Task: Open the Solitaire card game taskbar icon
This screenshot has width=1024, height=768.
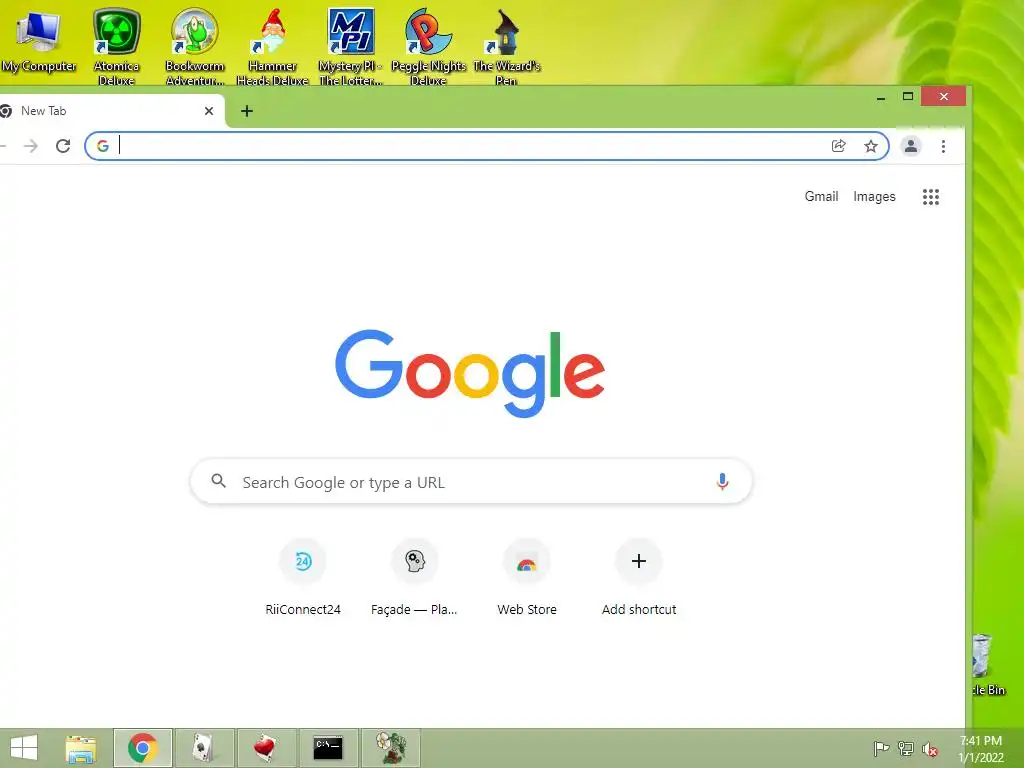Action: click(204, 748)
